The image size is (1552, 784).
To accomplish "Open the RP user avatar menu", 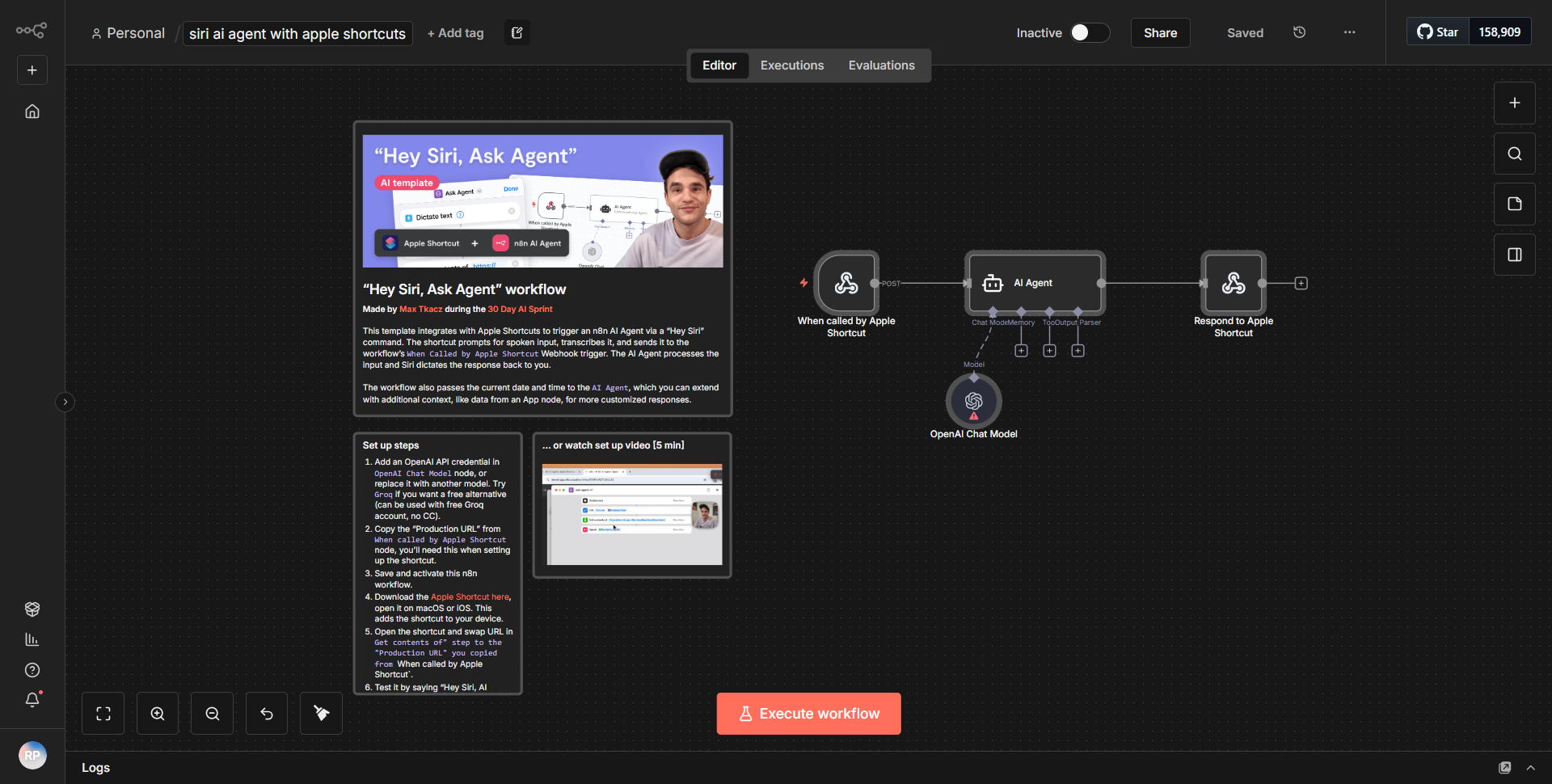I will point(32,756).
